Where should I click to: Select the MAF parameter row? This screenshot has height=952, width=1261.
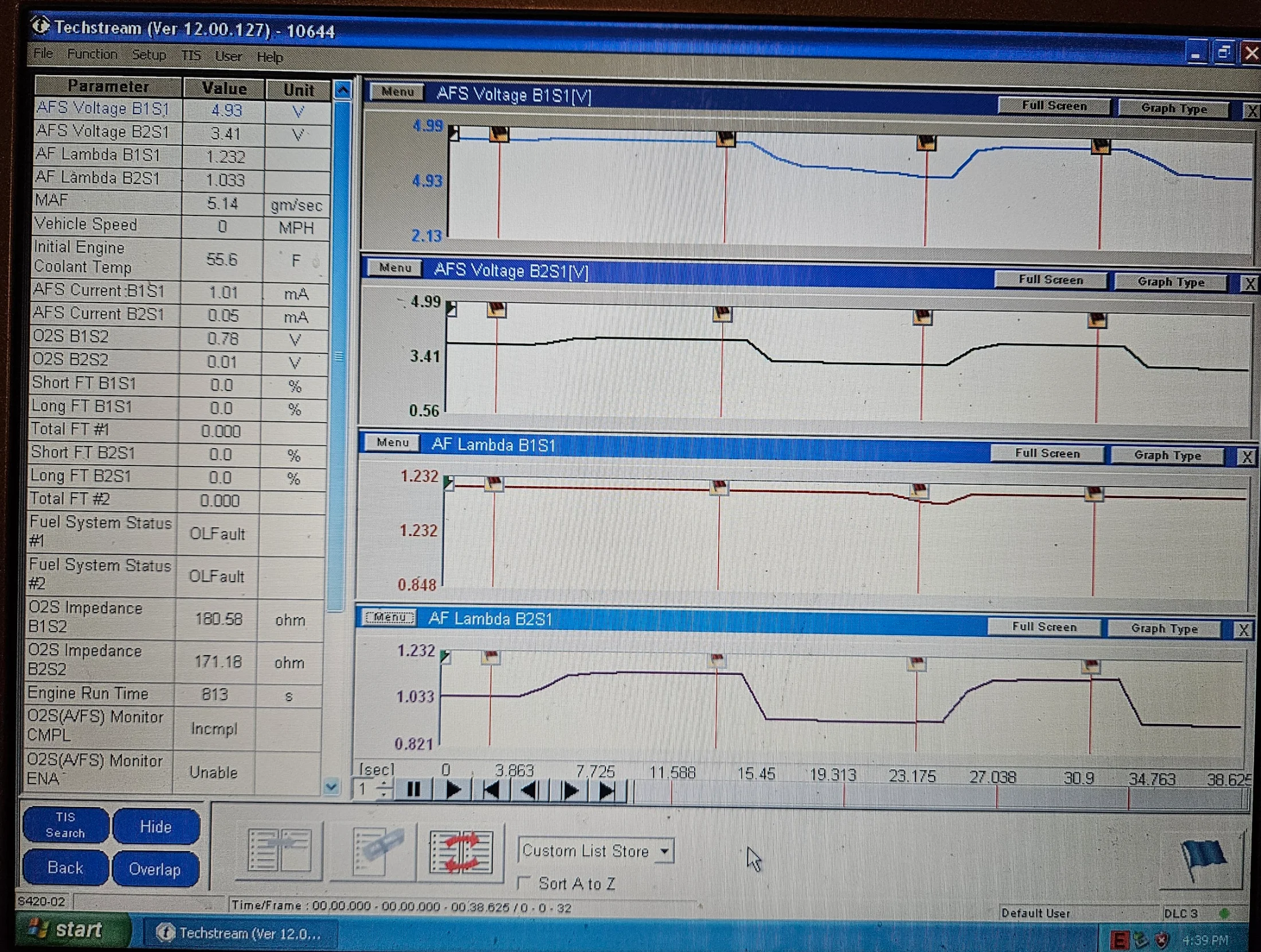pyautogui.click(x=181, y=203)
